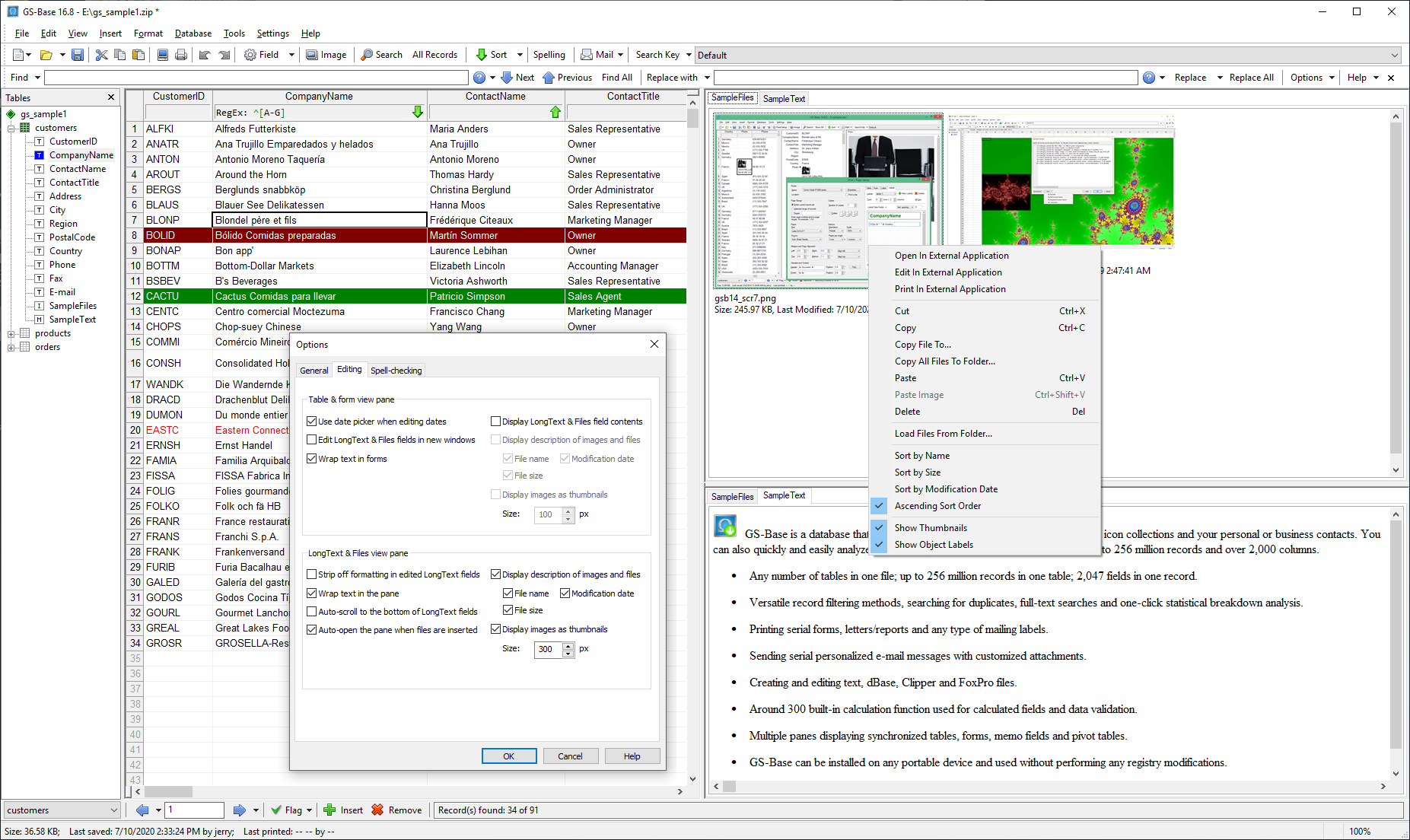This screenshot has height=840, width=1410.
Task: Click the Print Preview monitor icon
Action: coord(163,55)
